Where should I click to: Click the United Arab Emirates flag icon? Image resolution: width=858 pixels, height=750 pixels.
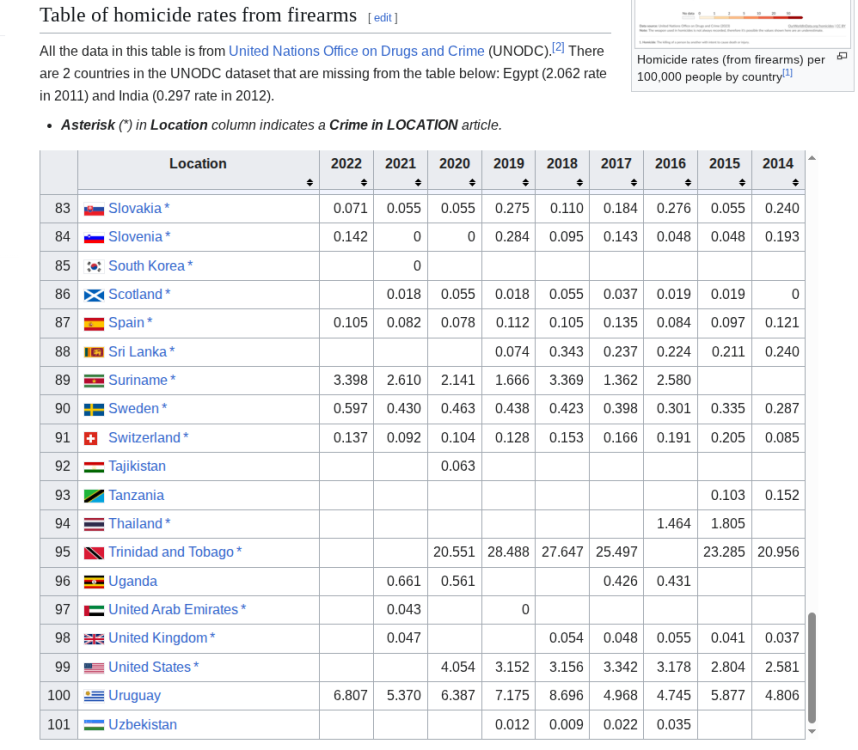[x=94, y=611]
